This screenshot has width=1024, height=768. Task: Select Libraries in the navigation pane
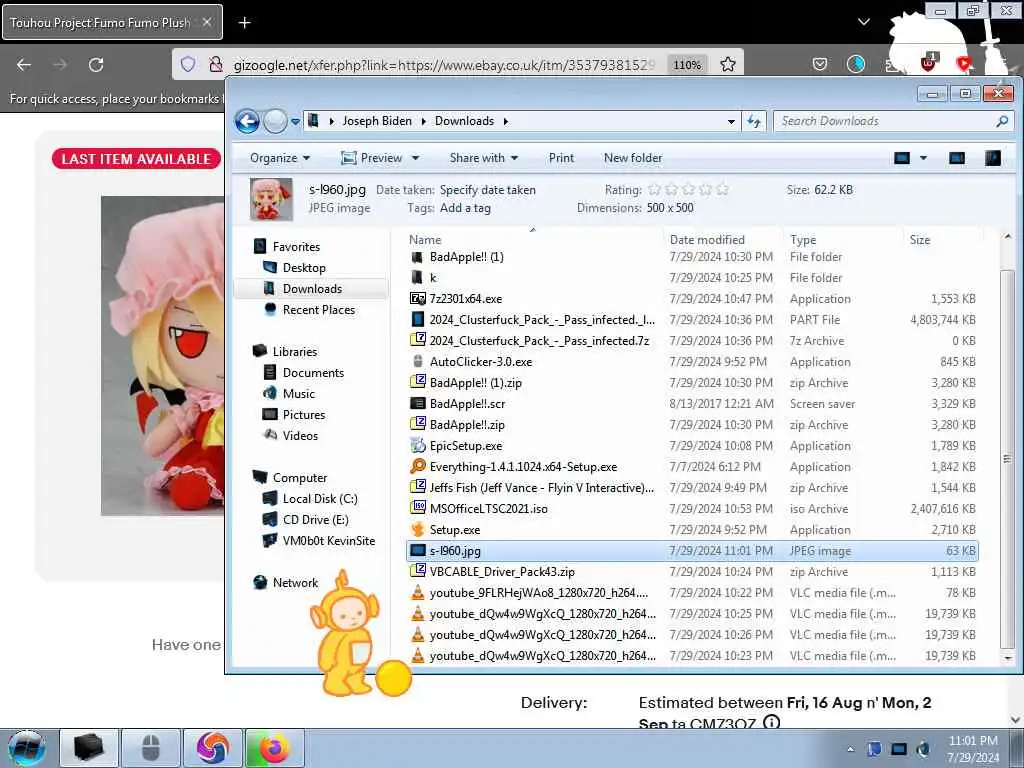tap(295, 351)
